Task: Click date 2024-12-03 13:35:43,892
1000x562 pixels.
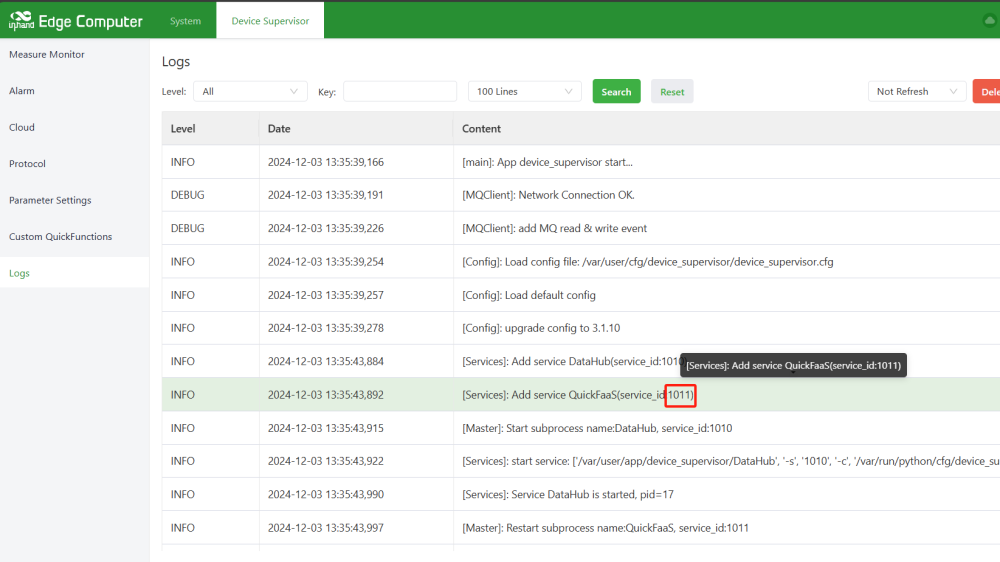Action: point(326,395)
